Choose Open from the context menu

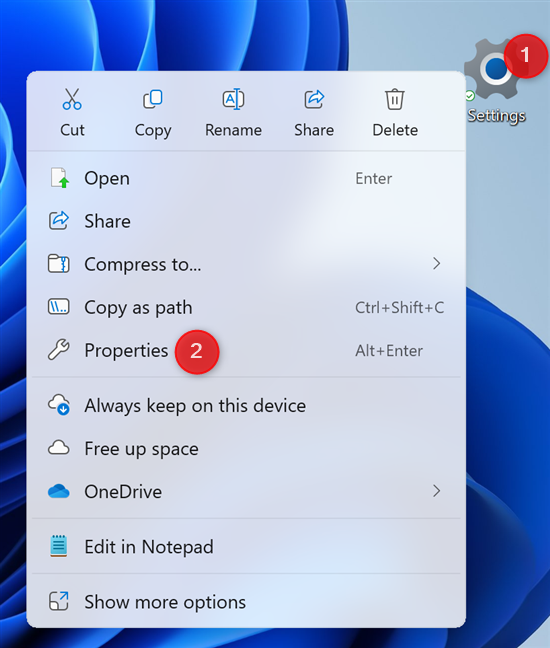pyautogui.click(x=246, y=178)
